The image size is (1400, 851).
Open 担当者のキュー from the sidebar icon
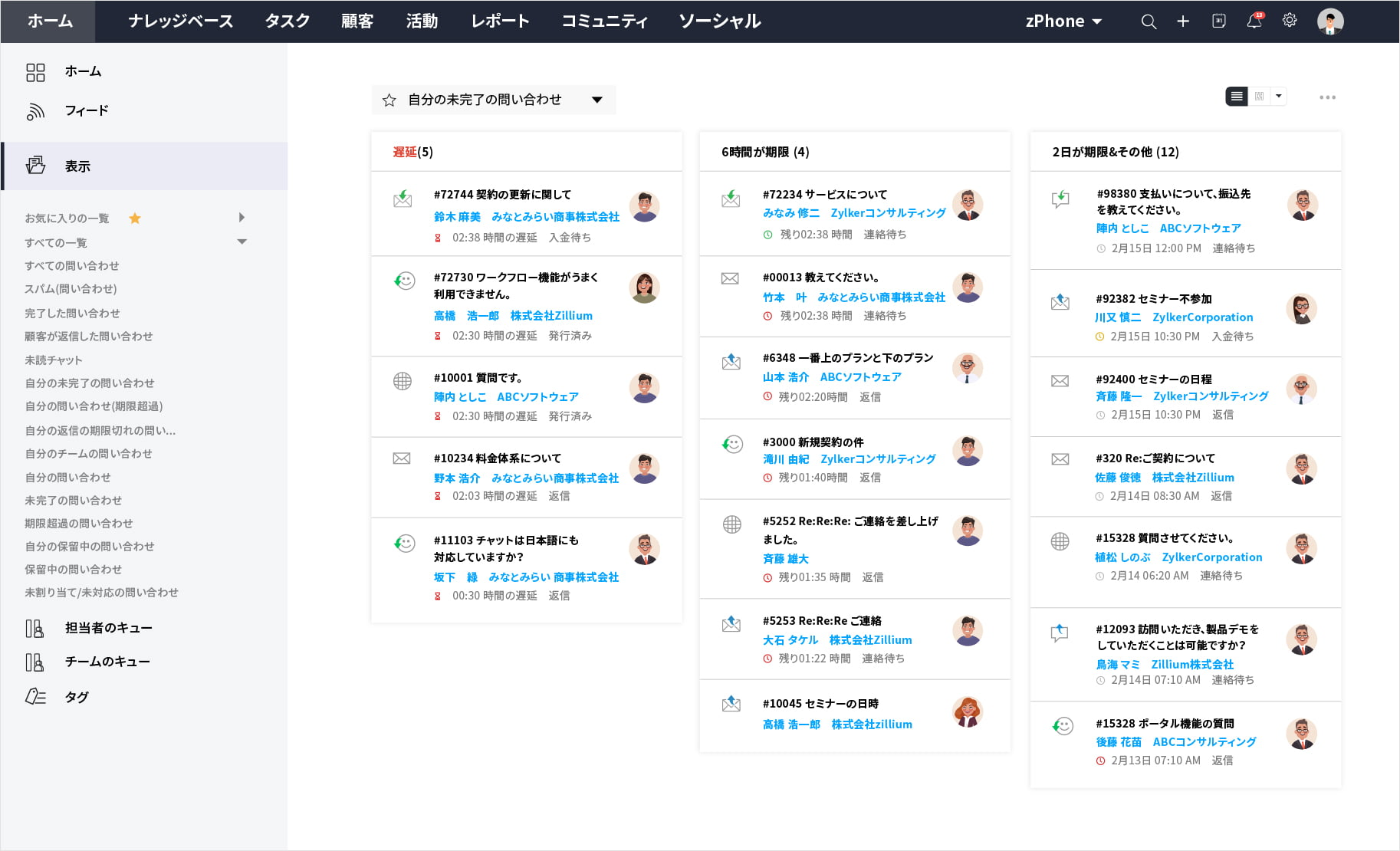click(34, 628)
